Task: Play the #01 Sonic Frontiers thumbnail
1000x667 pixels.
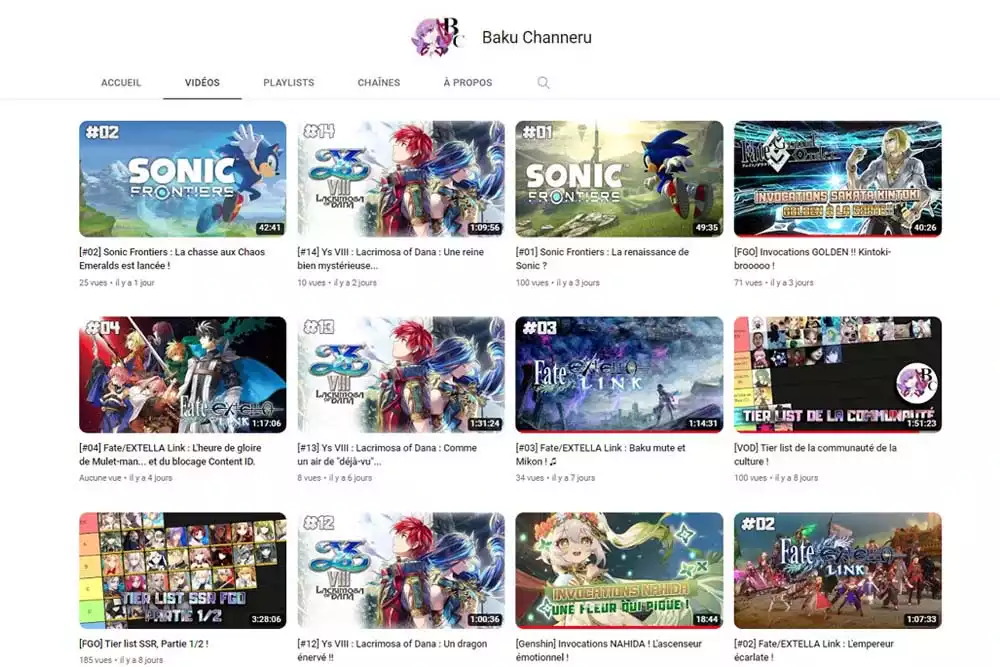Action: tap(619, 179)
